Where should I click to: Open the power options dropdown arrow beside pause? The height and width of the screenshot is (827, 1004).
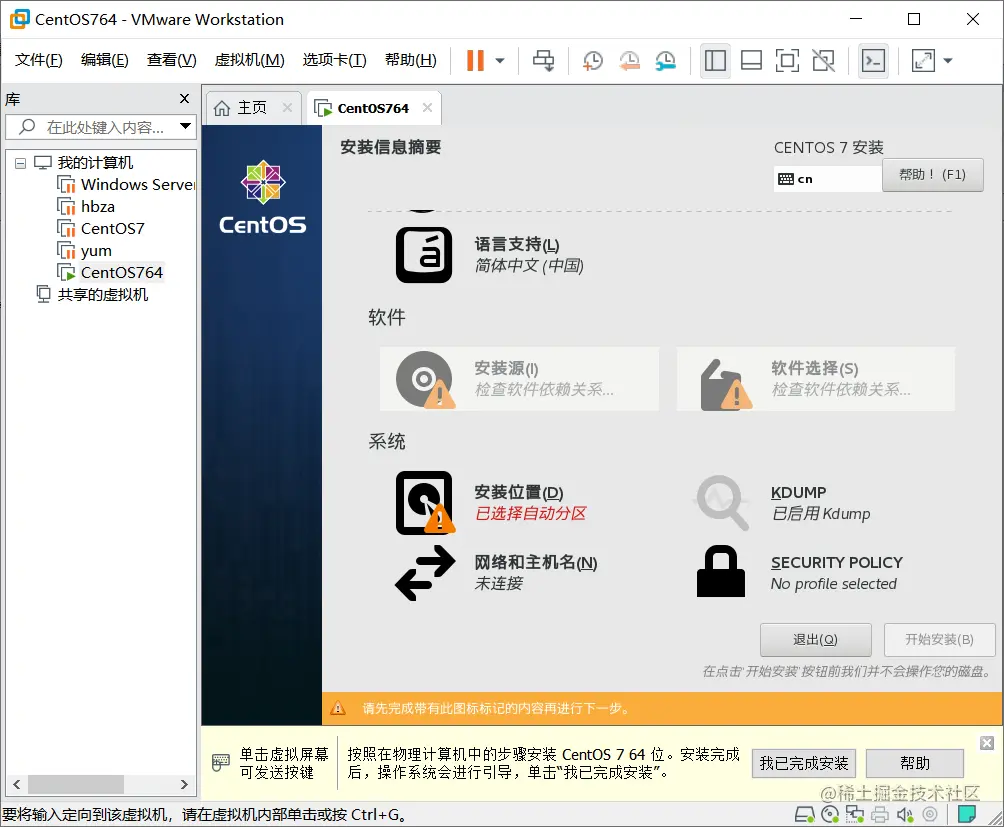point(500,61)
